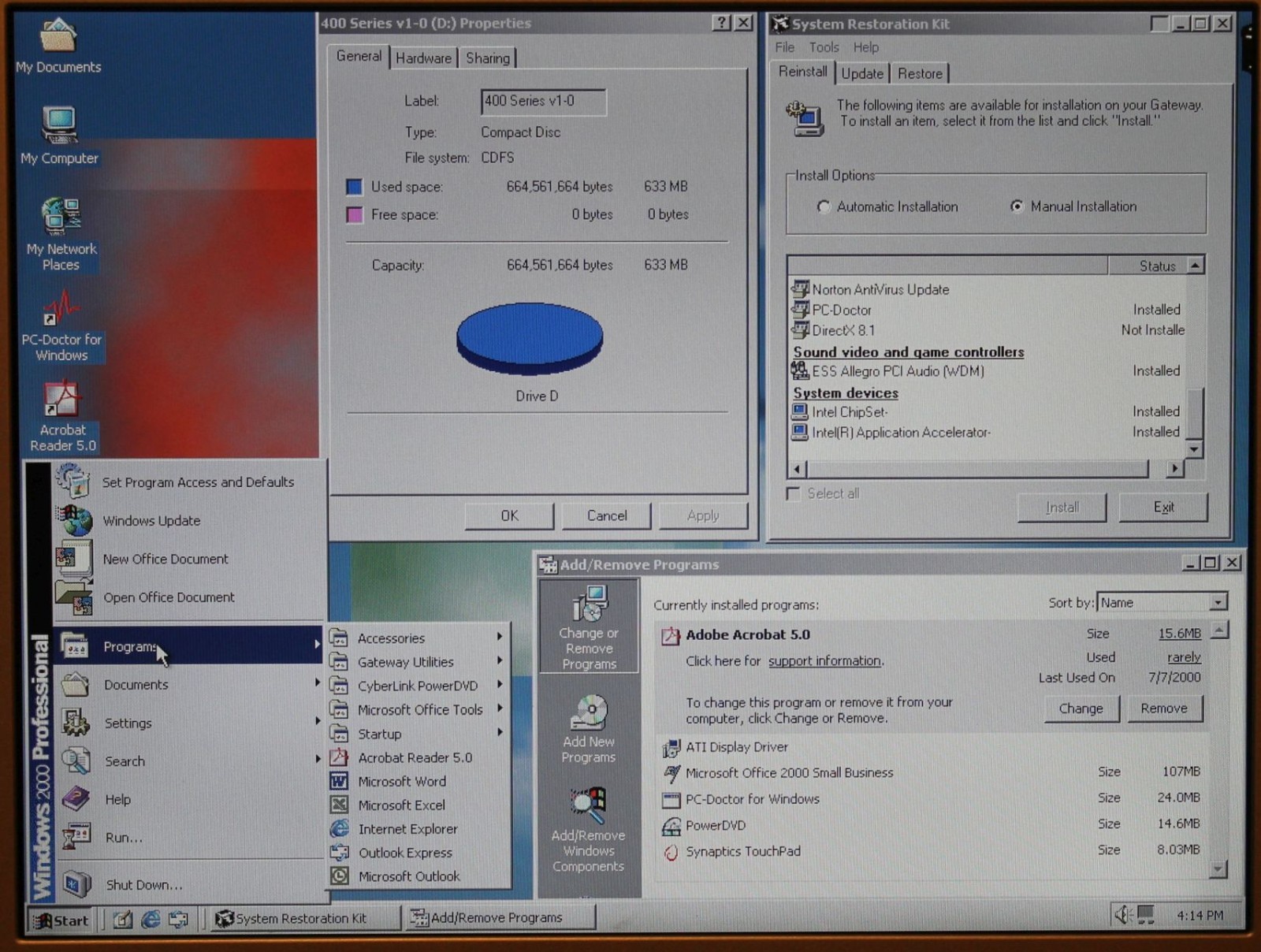
Task: Click Open Office Document icon in Start menu
Action: coord(75,597)
